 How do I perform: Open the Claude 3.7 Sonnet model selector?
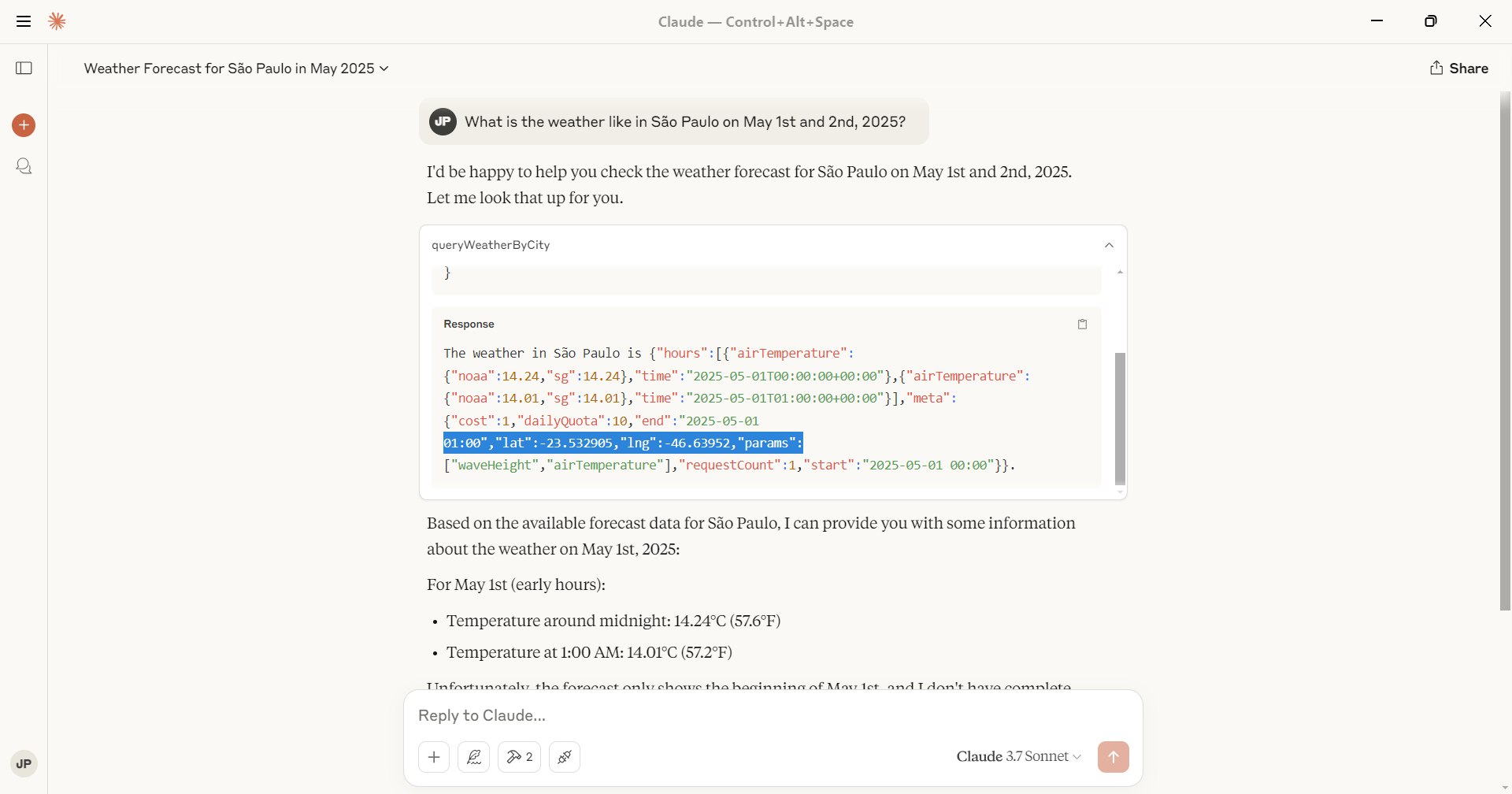(1018, 756)
